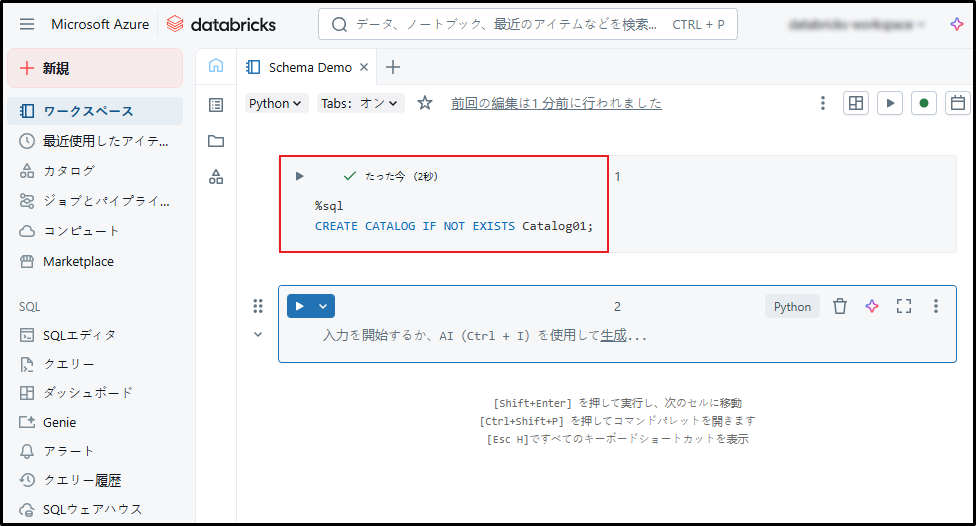The height and width of the screenshot is (526, 976).
Task: Run cell 2 with the blue play button
Action: 299,306
